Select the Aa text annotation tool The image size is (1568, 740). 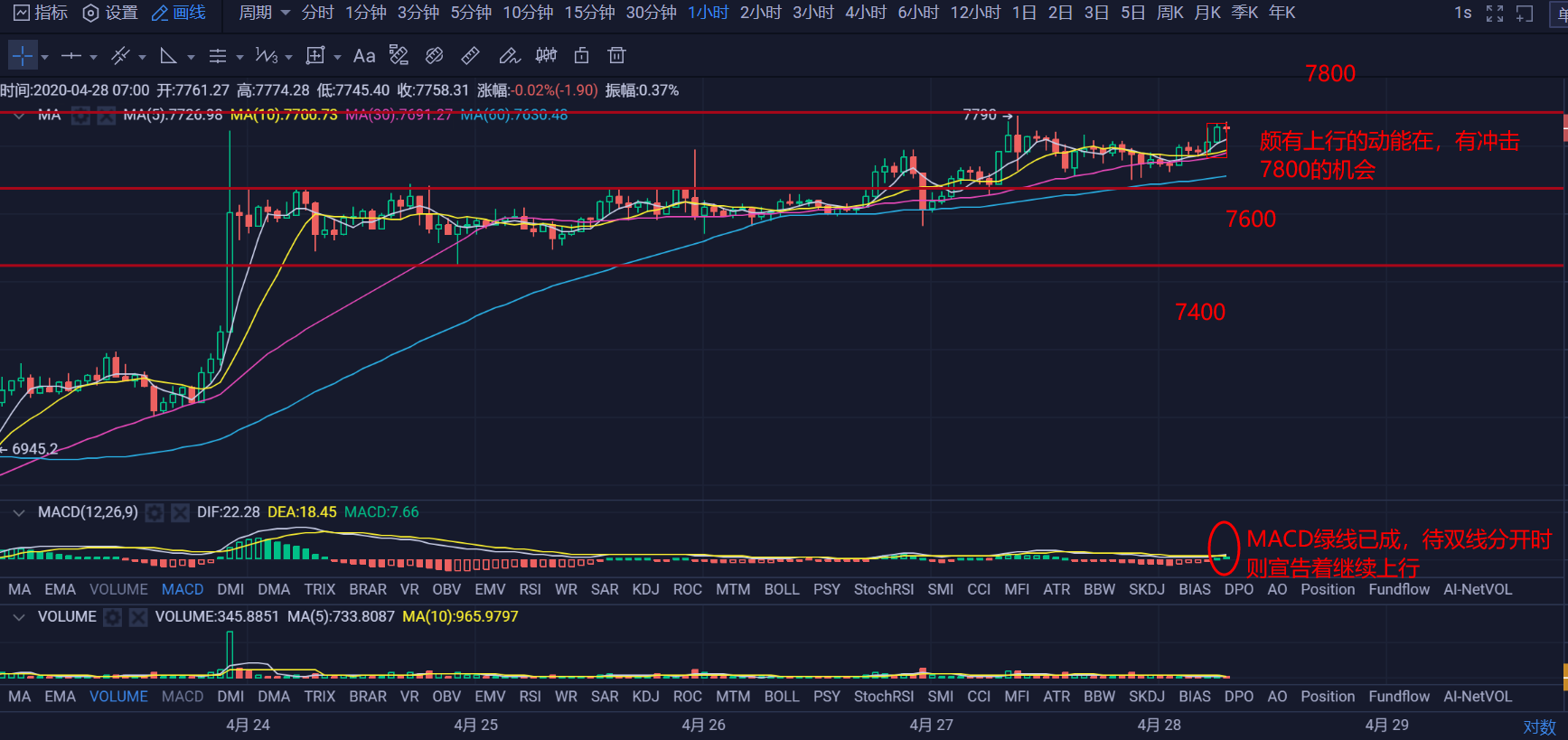coord(364,56)
